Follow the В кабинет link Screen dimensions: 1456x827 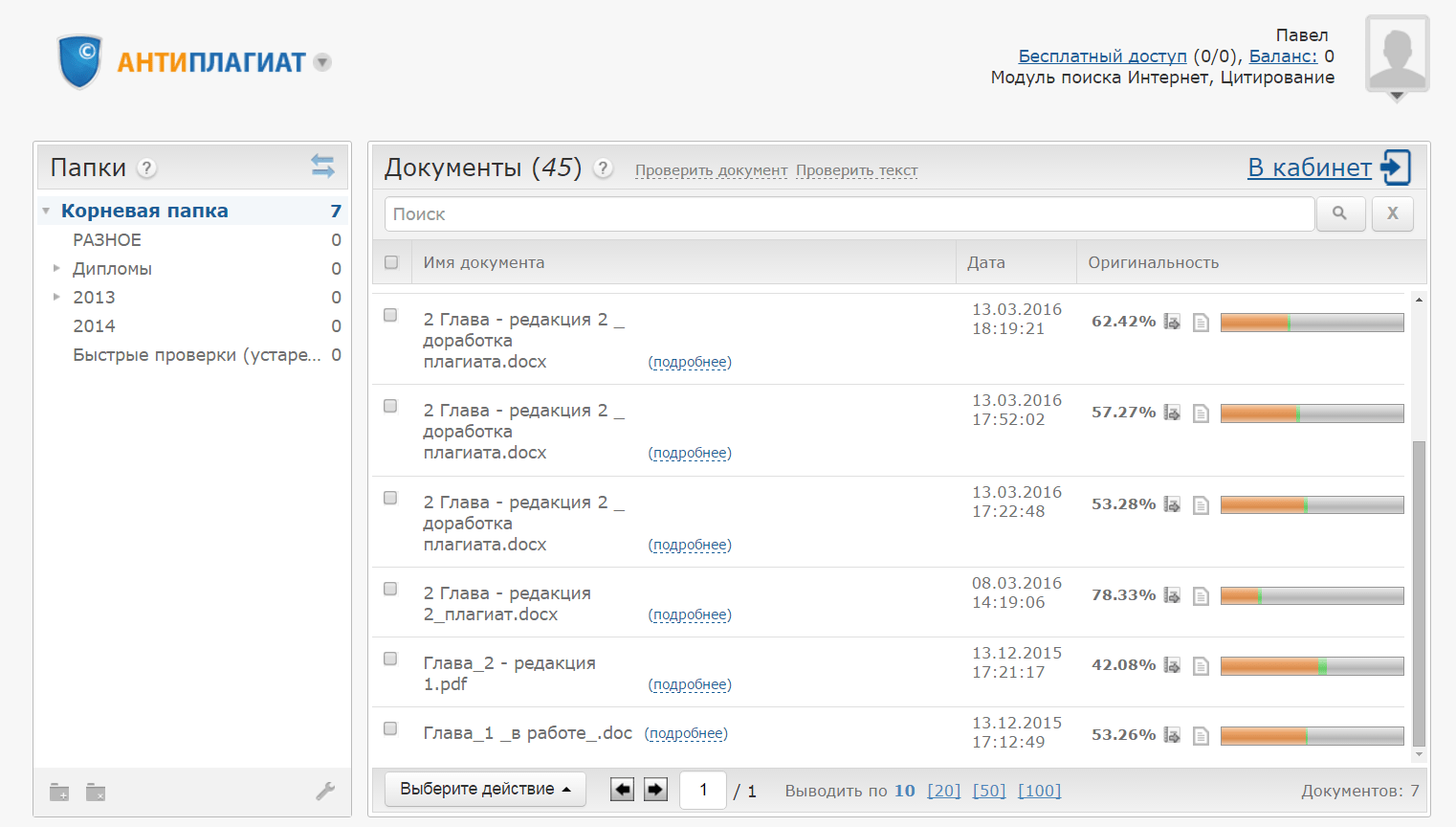(1310, 168)
